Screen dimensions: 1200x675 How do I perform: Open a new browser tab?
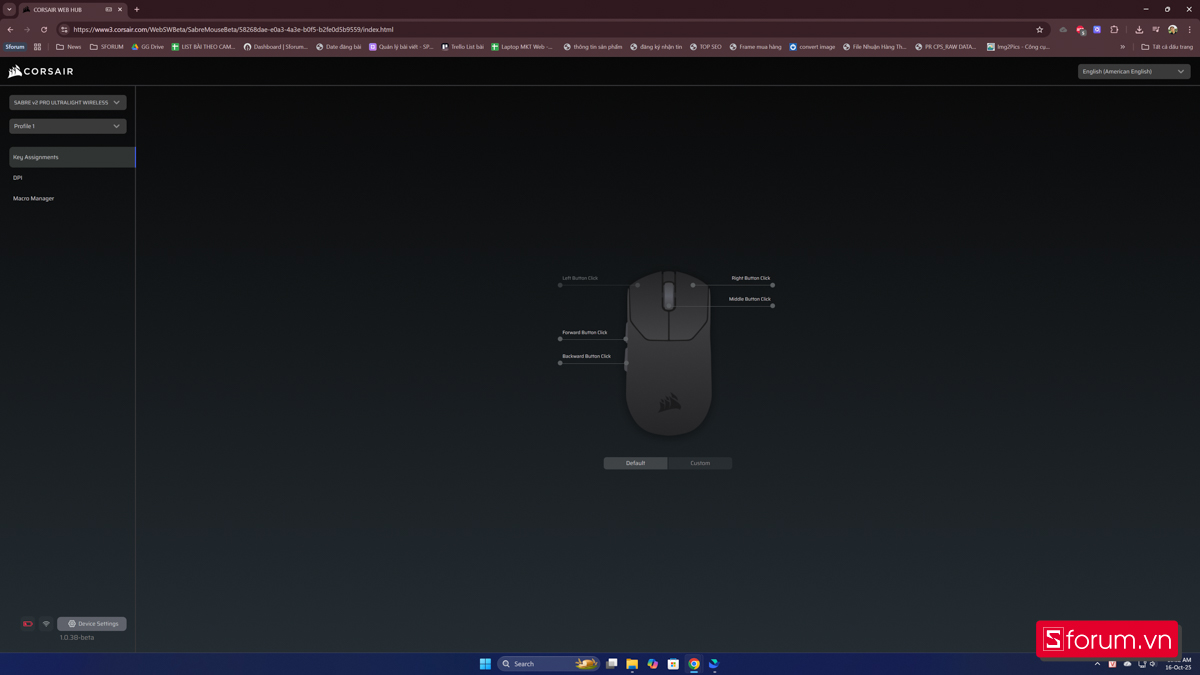(x=137, y=10)
